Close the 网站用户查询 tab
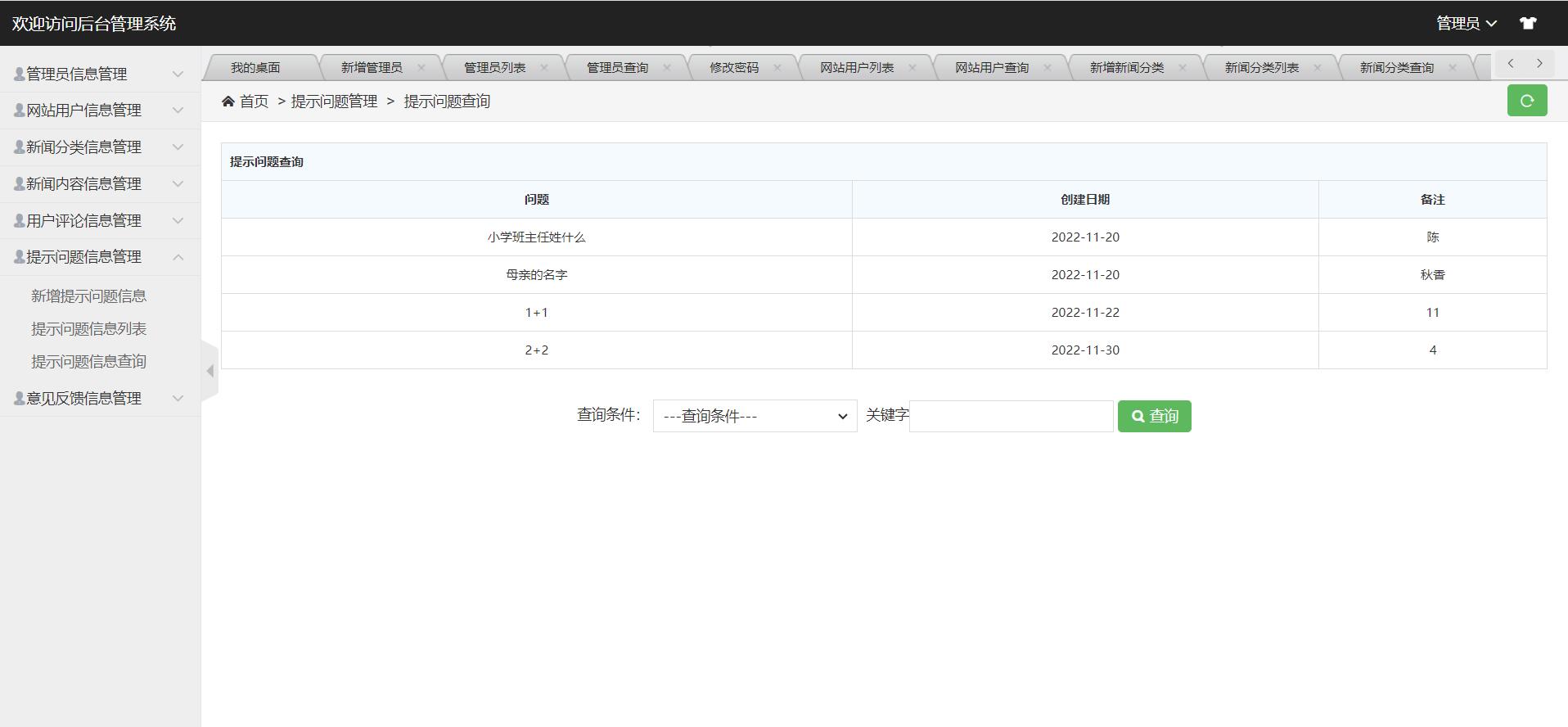This screenshot has width=1568, height=727. (x=1048, y=67)
